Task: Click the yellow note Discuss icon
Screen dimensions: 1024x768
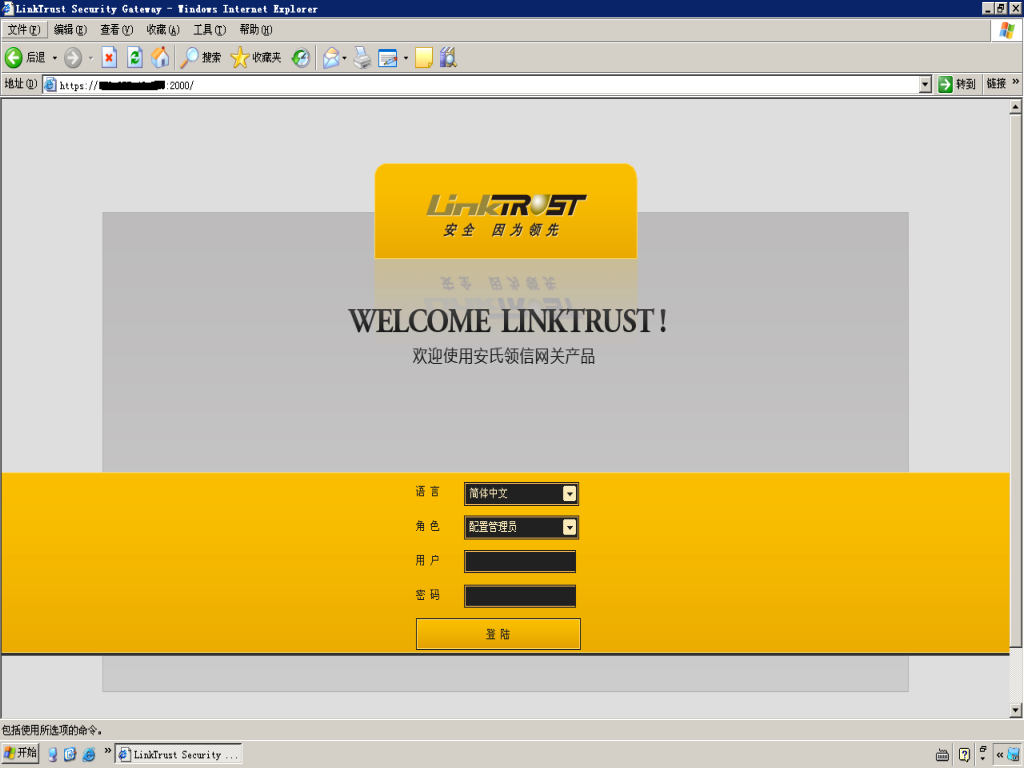Action: click(424, 57)
